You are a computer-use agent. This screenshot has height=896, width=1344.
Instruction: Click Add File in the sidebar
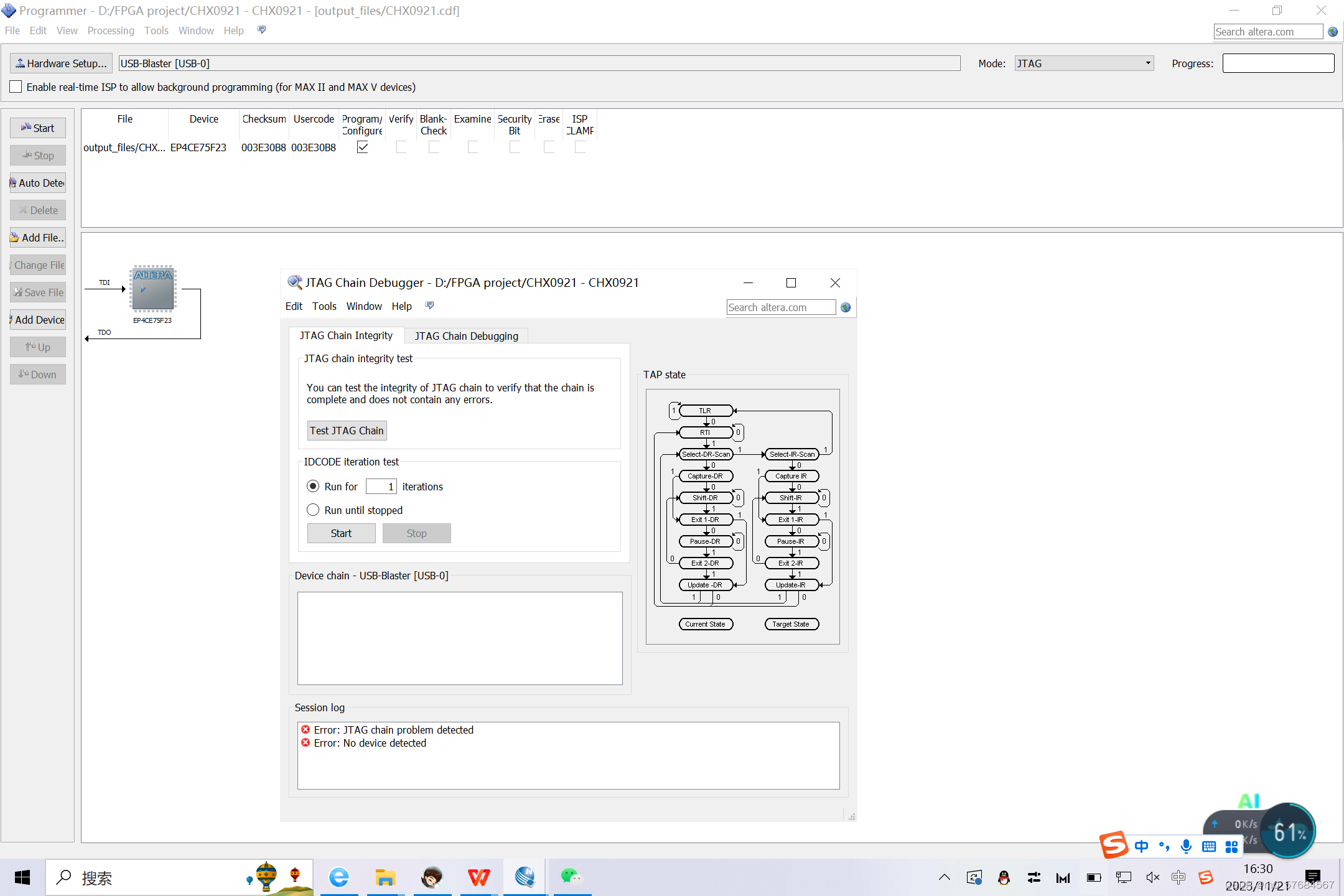[38, 238]
